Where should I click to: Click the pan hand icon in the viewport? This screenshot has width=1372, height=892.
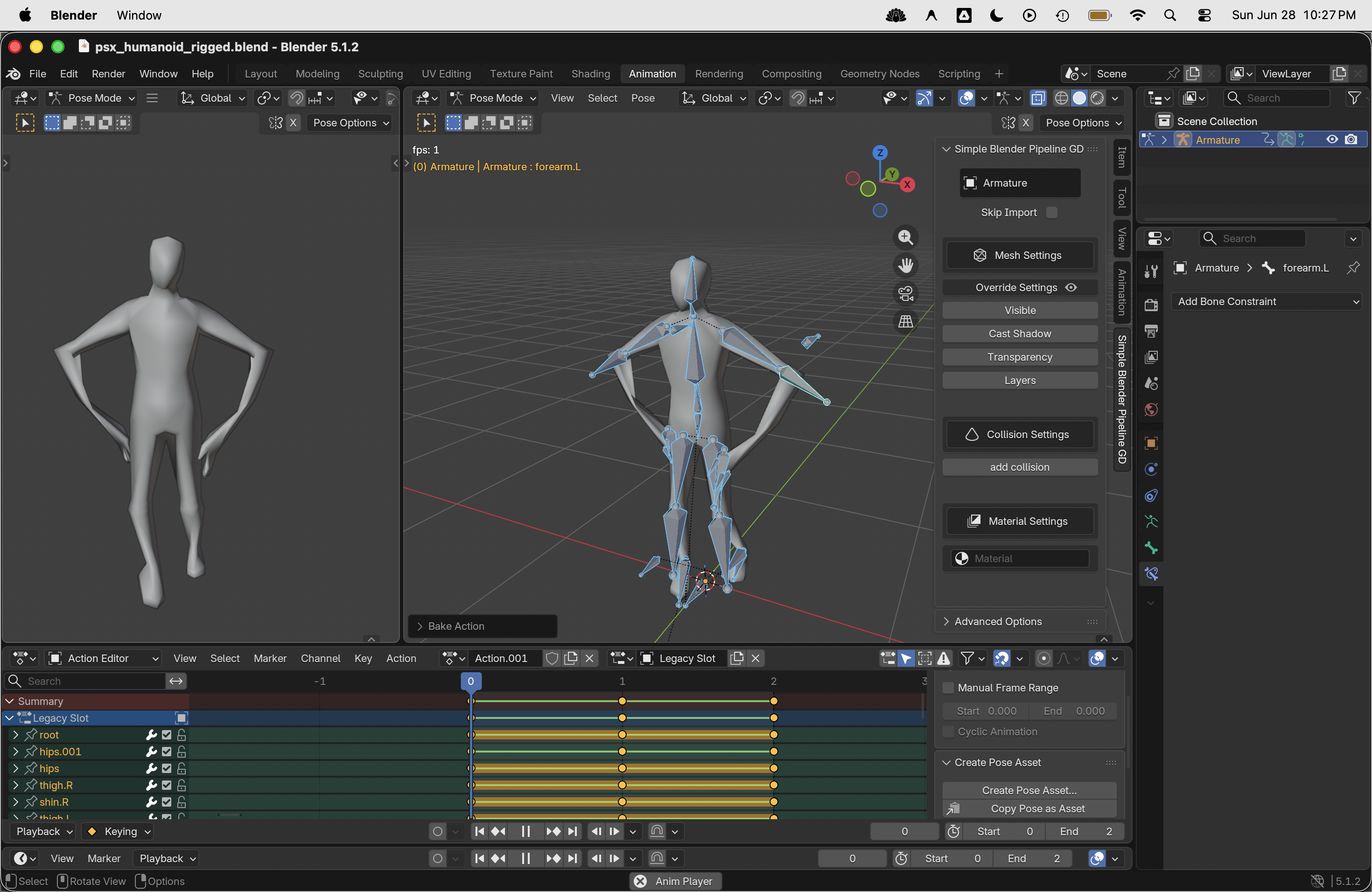coord(905,265)
